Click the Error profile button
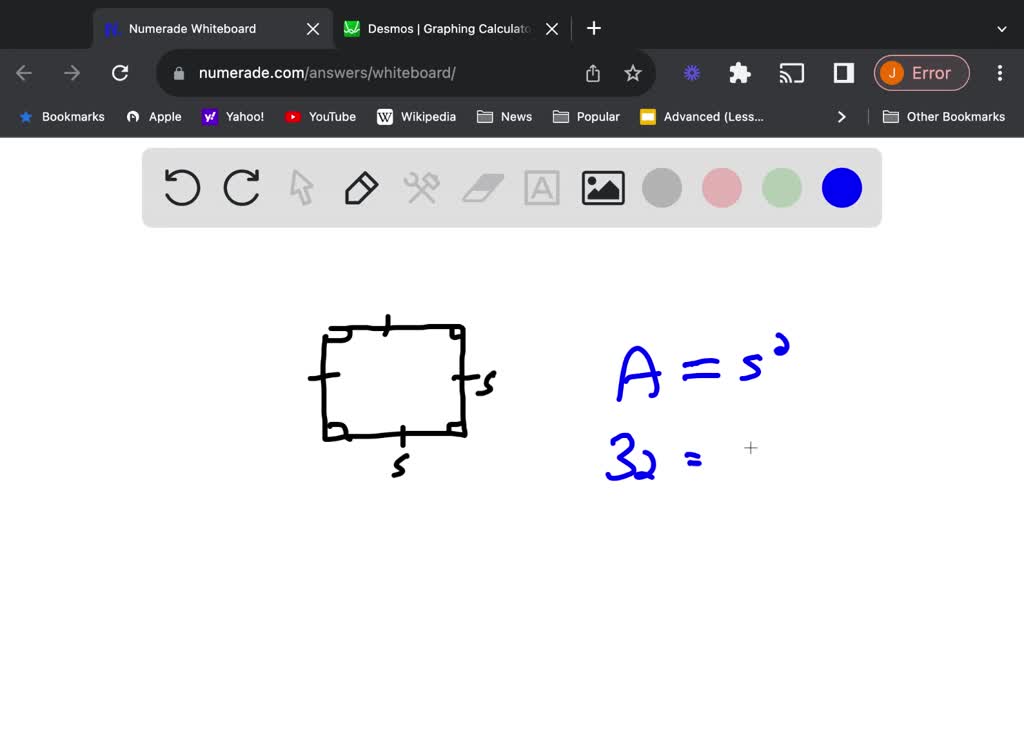 pyautogui.click(x=921, y=72)
